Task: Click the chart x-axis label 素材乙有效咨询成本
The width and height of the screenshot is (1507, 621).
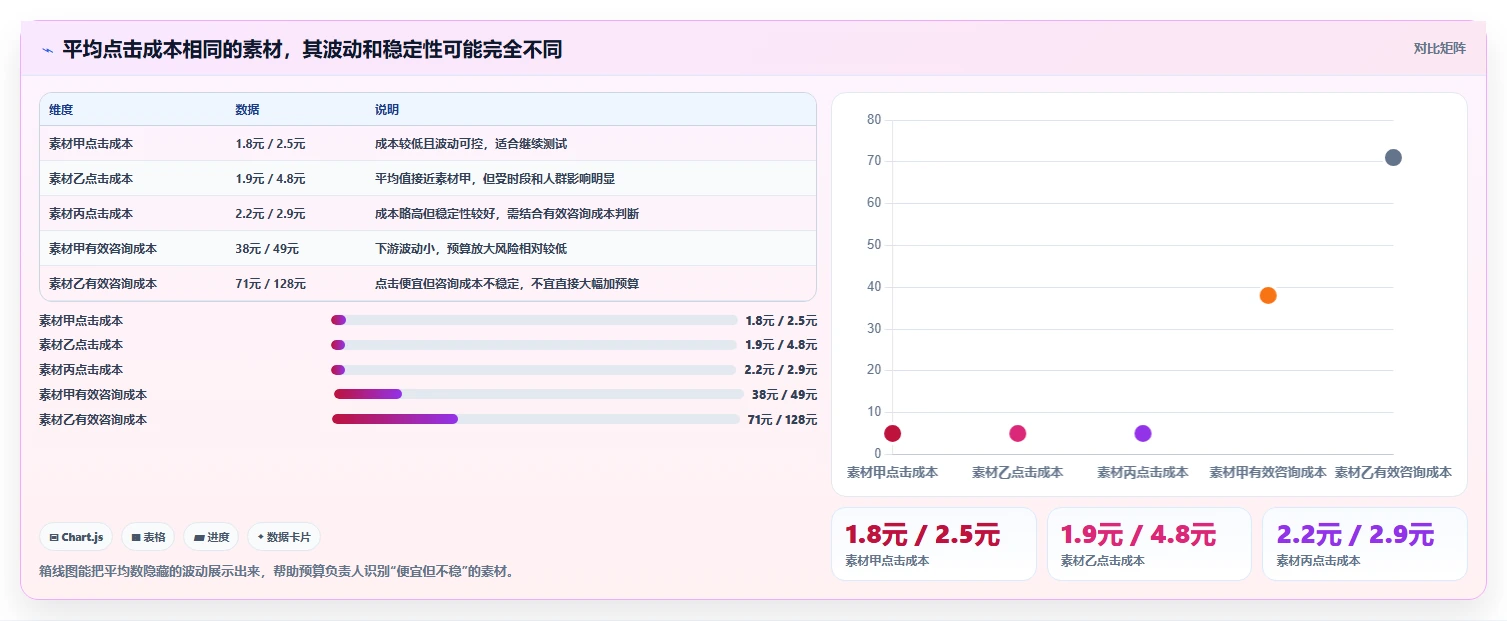Action: (x=1393, y=472)
